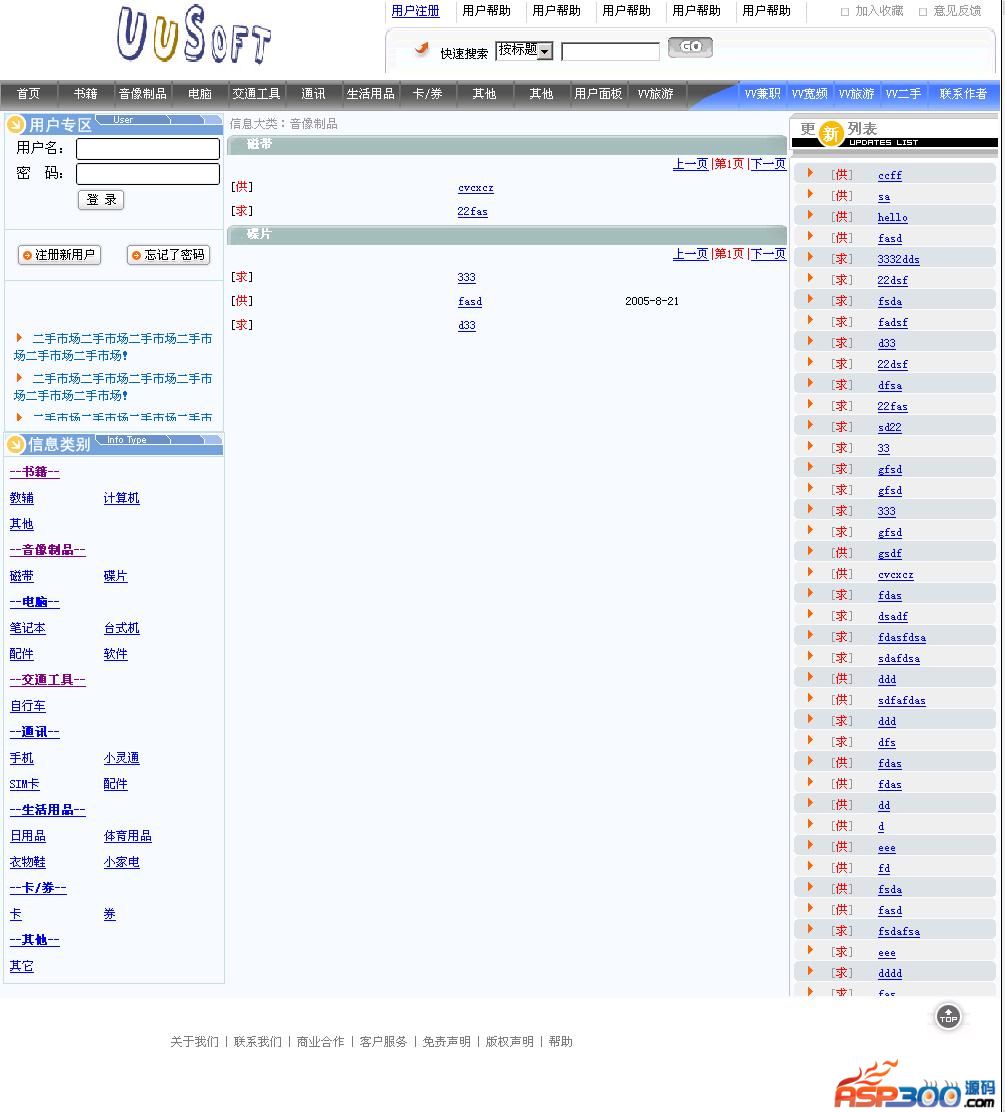Click the red bird icon by 快速搜索
This screenshot has height=1112, width=1005.
tap(422, 50)
